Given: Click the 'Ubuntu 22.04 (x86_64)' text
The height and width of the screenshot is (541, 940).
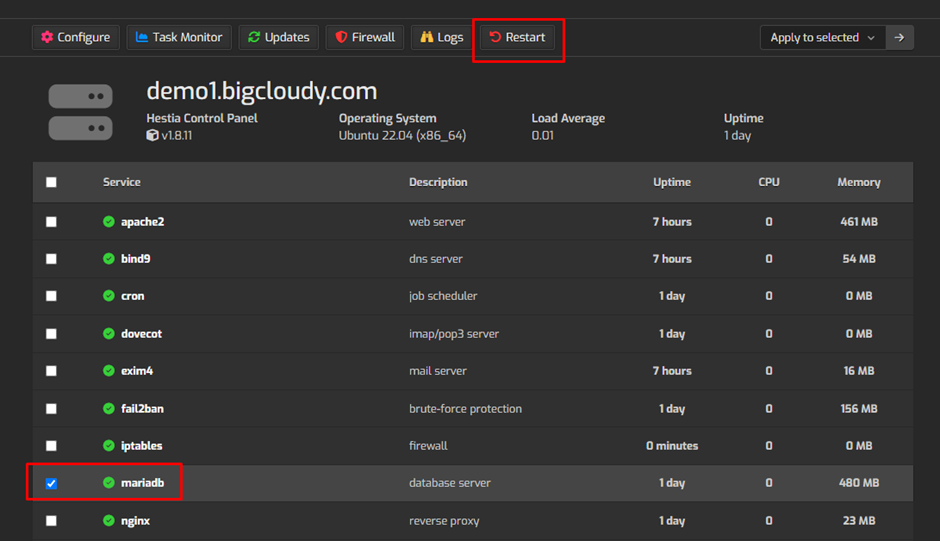Looking at the screenshot, I should tap(402, 136).
